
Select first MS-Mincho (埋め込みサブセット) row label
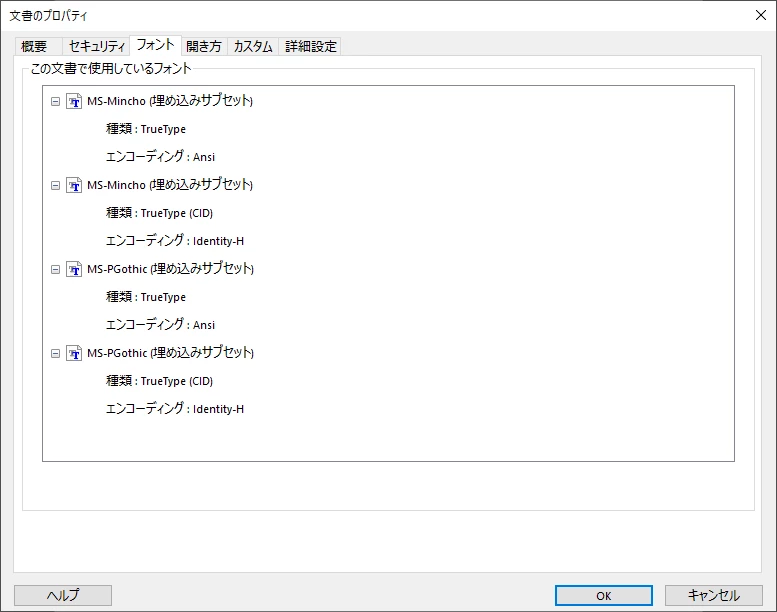point(170,101)
